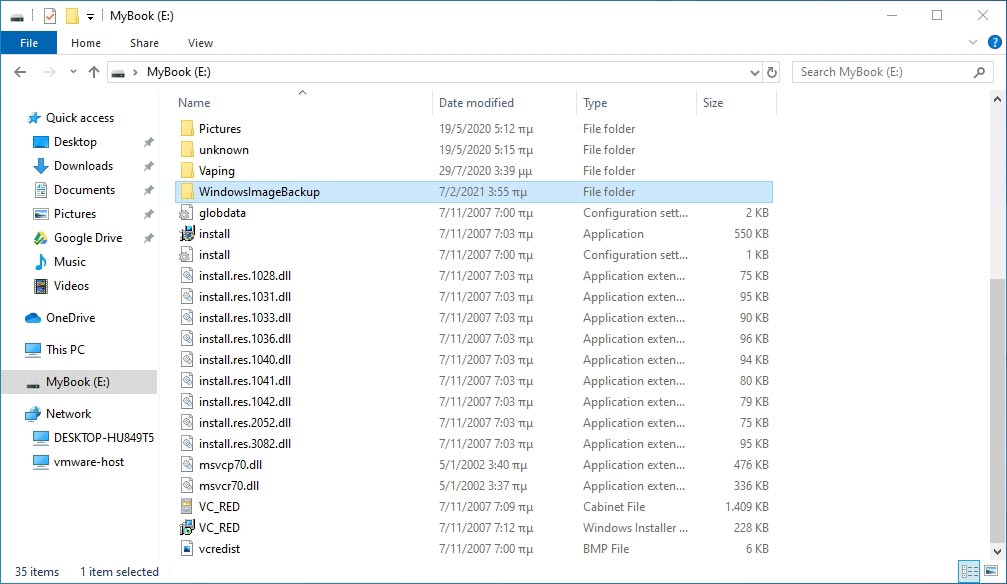Expand the ribbon with the chevron

click(972, 42)
